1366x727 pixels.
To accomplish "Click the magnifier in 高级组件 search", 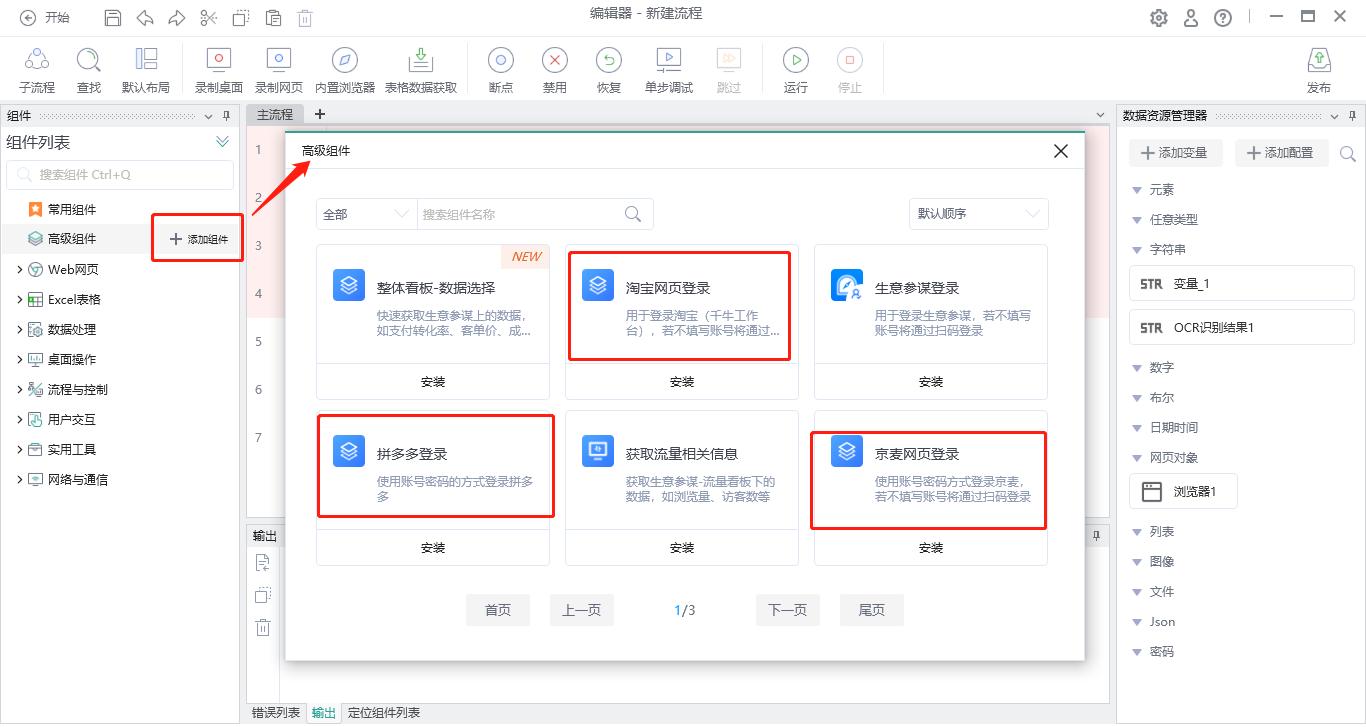I will click(633, 214).
